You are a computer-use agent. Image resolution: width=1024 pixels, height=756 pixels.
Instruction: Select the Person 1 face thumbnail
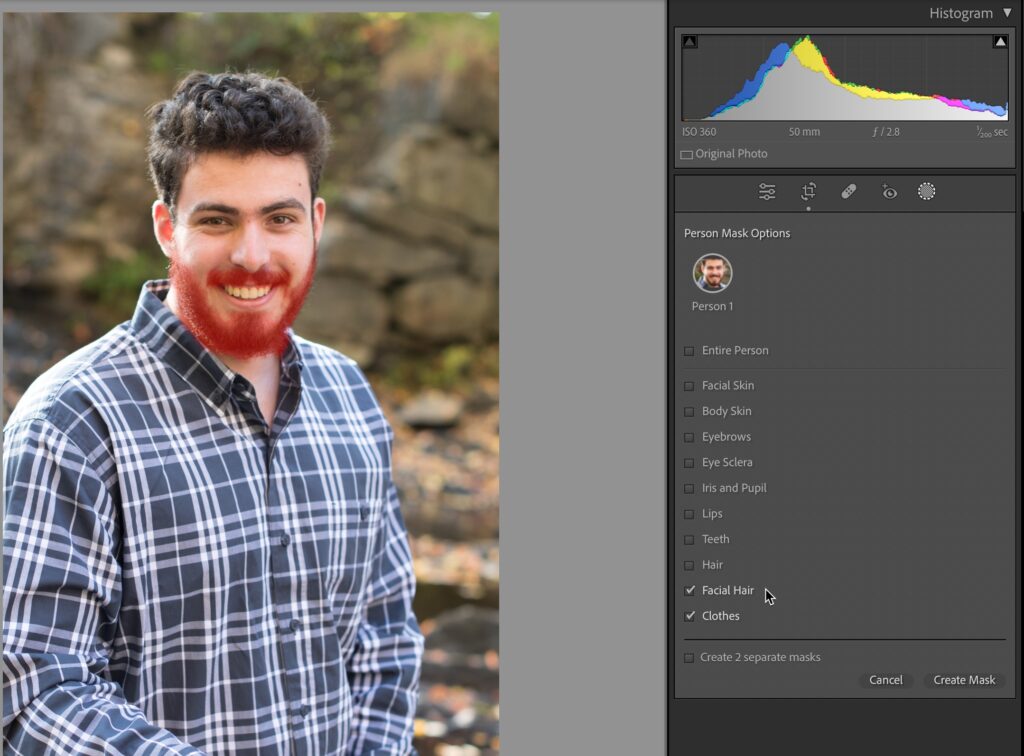[x=712, y=273]
